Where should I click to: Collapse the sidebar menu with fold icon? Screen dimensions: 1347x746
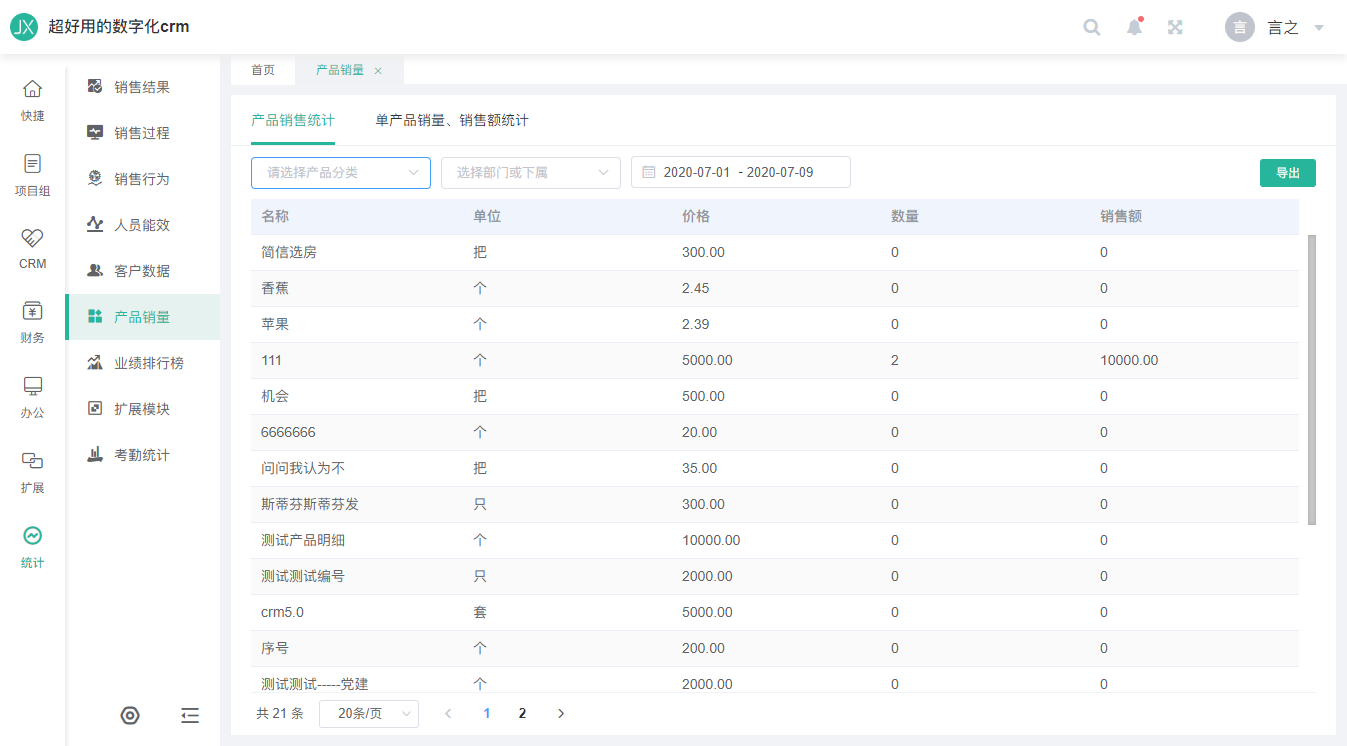190,715
